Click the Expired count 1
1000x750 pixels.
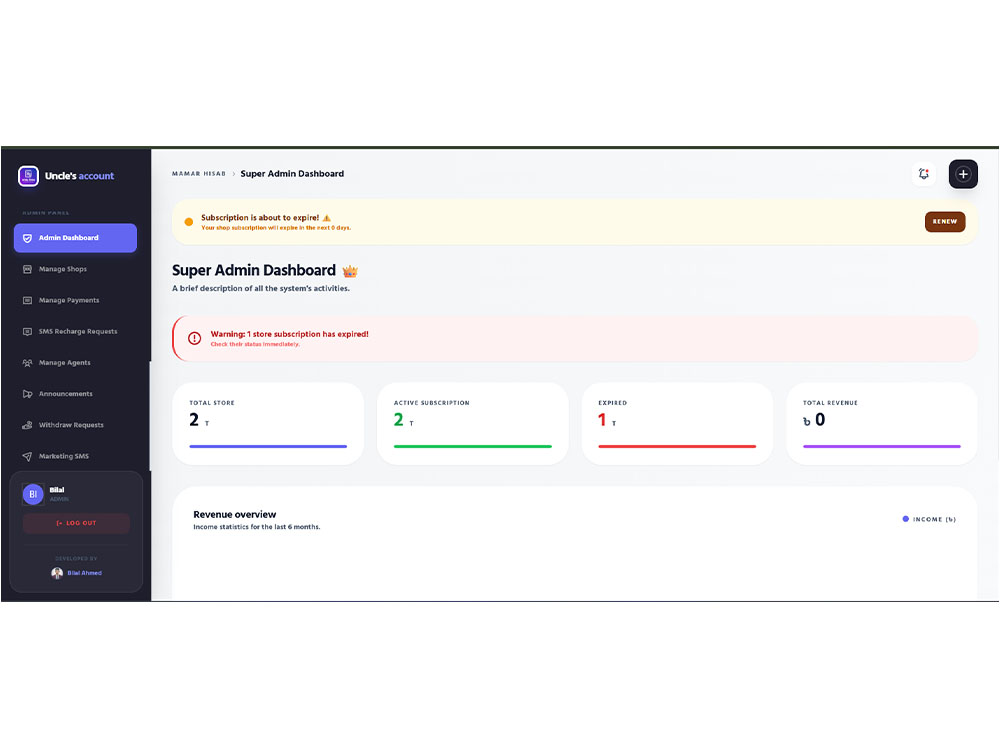click(602, 420)
